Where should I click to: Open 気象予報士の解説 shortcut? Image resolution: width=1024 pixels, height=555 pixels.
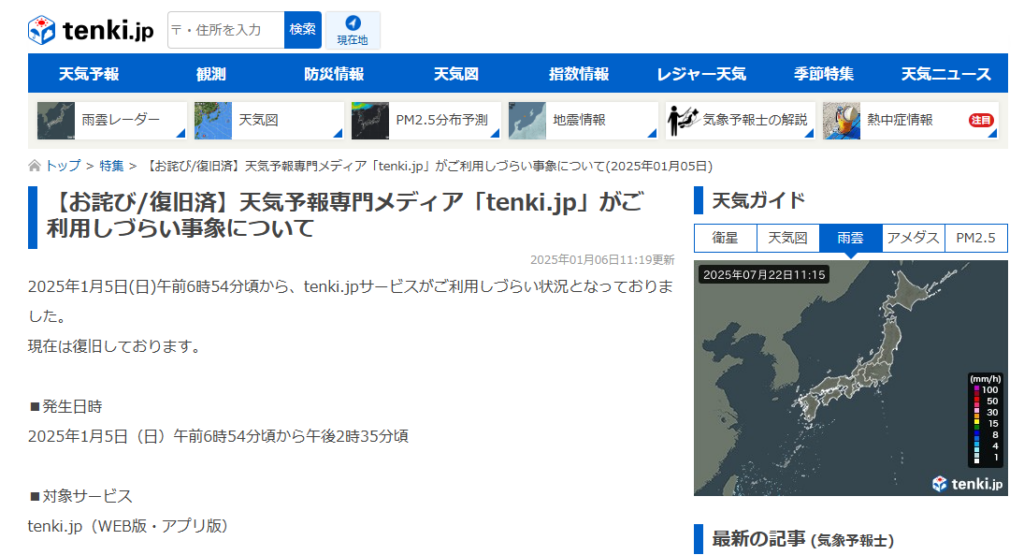740,120
